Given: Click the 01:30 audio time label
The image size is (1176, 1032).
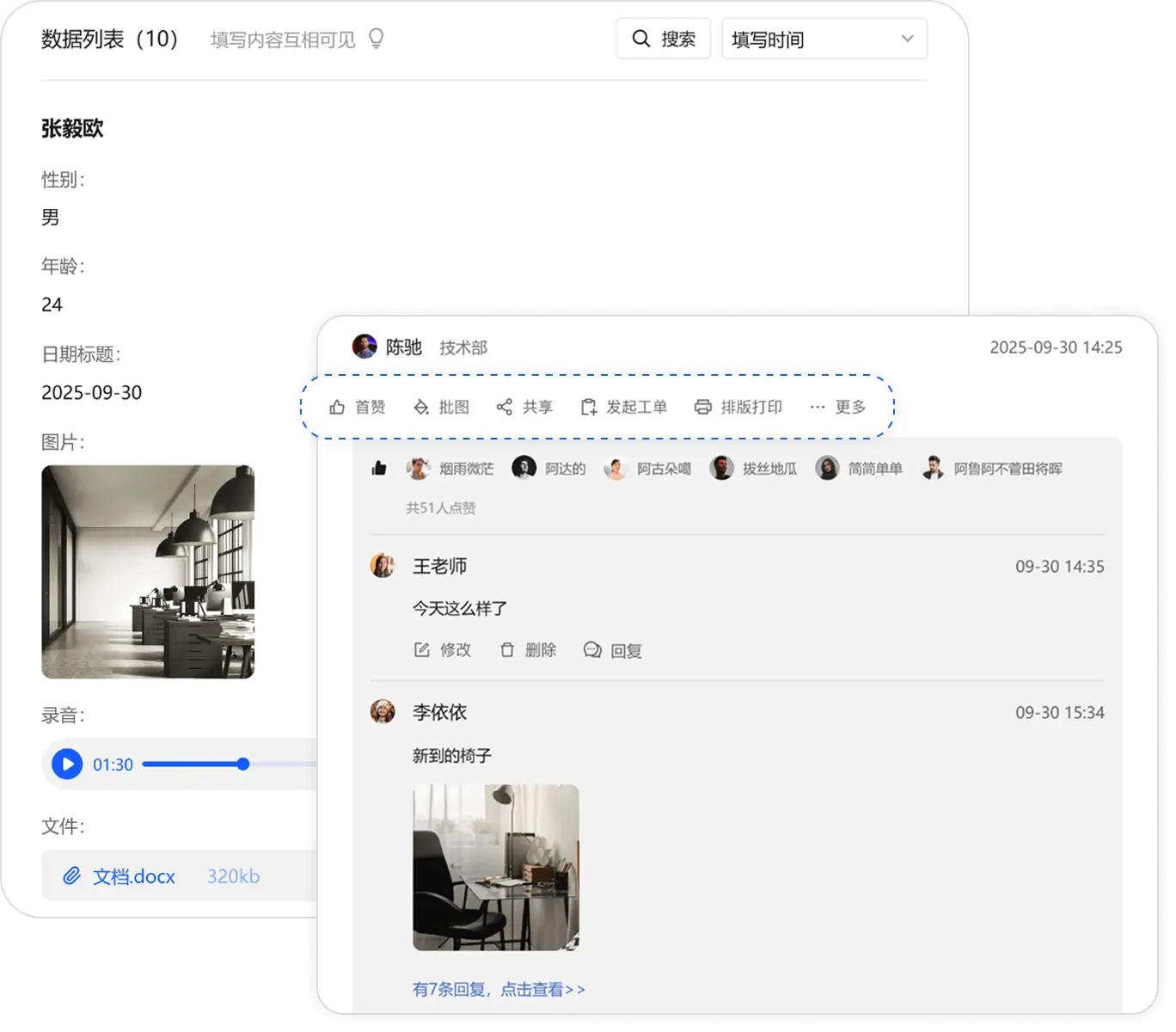Looking at the screenshot, I should (113, 765).
